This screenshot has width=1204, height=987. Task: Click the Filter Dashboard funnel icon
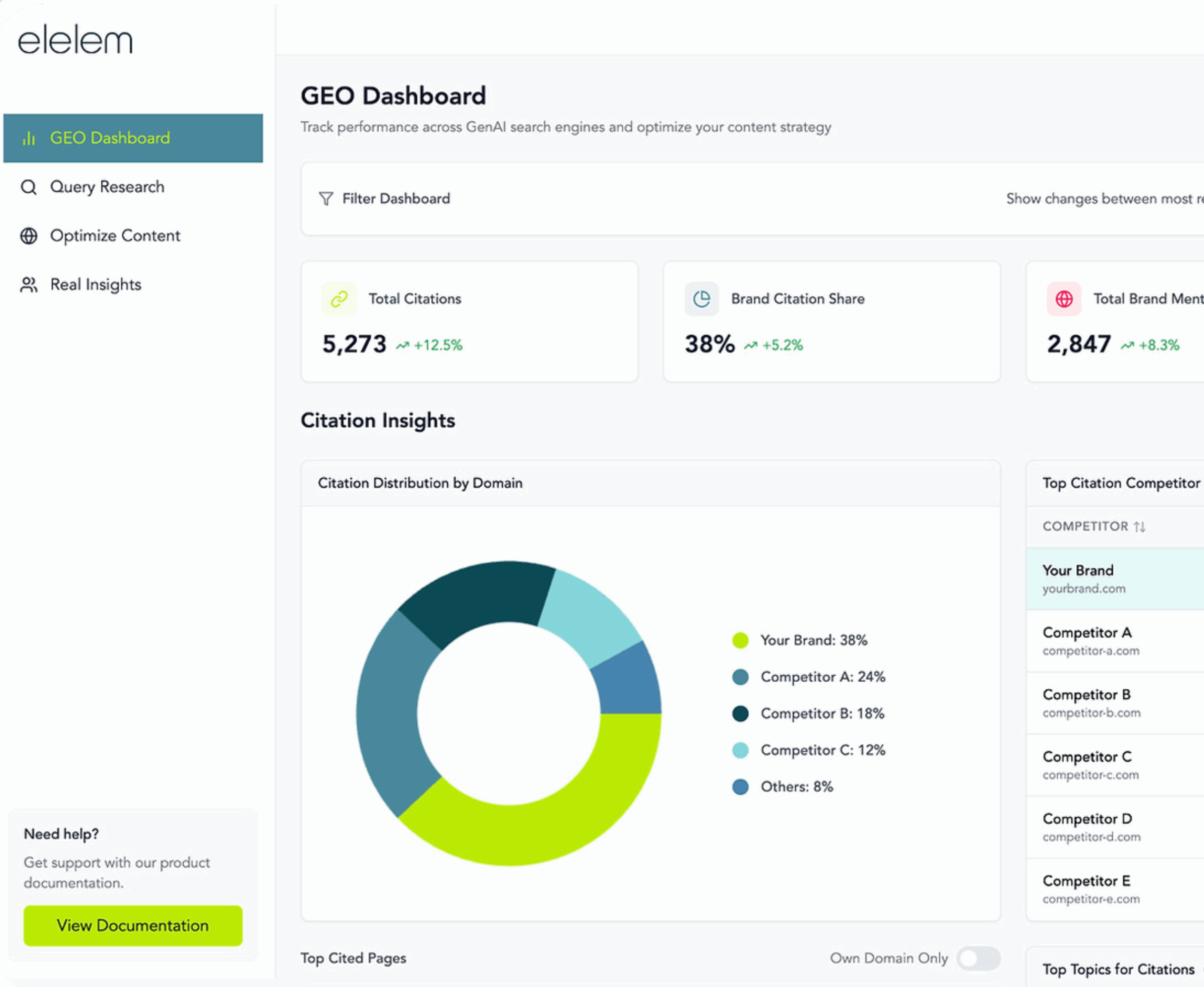(x=326, y=198)
